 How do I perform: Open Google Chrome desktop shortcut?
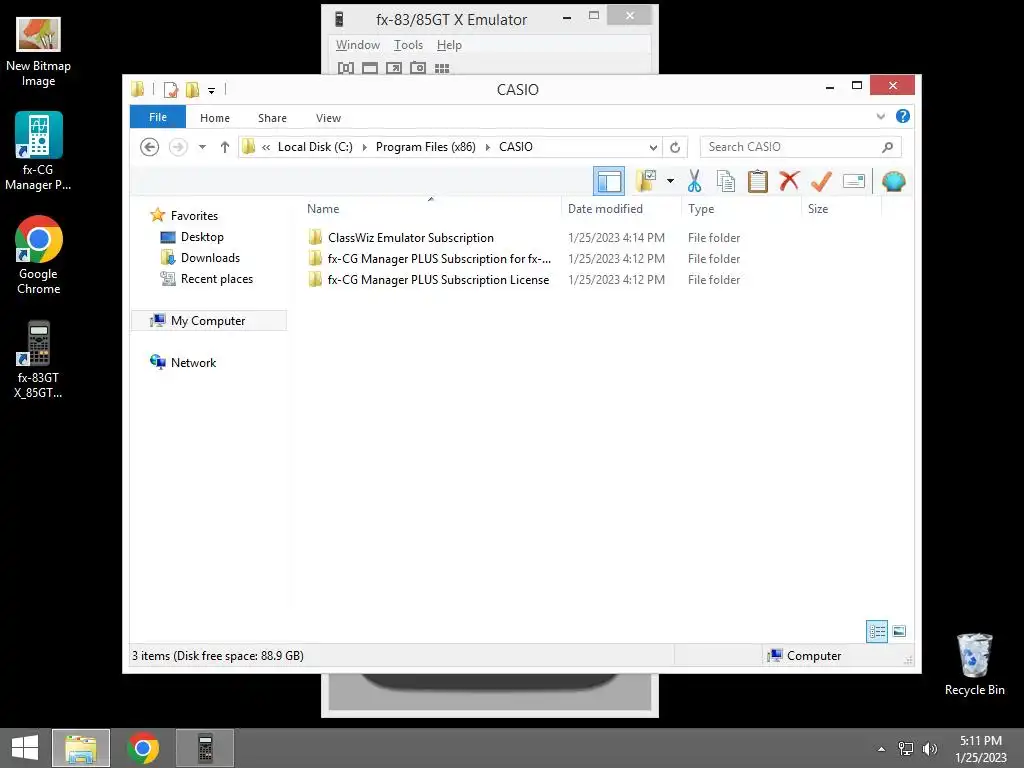point(39,255)
